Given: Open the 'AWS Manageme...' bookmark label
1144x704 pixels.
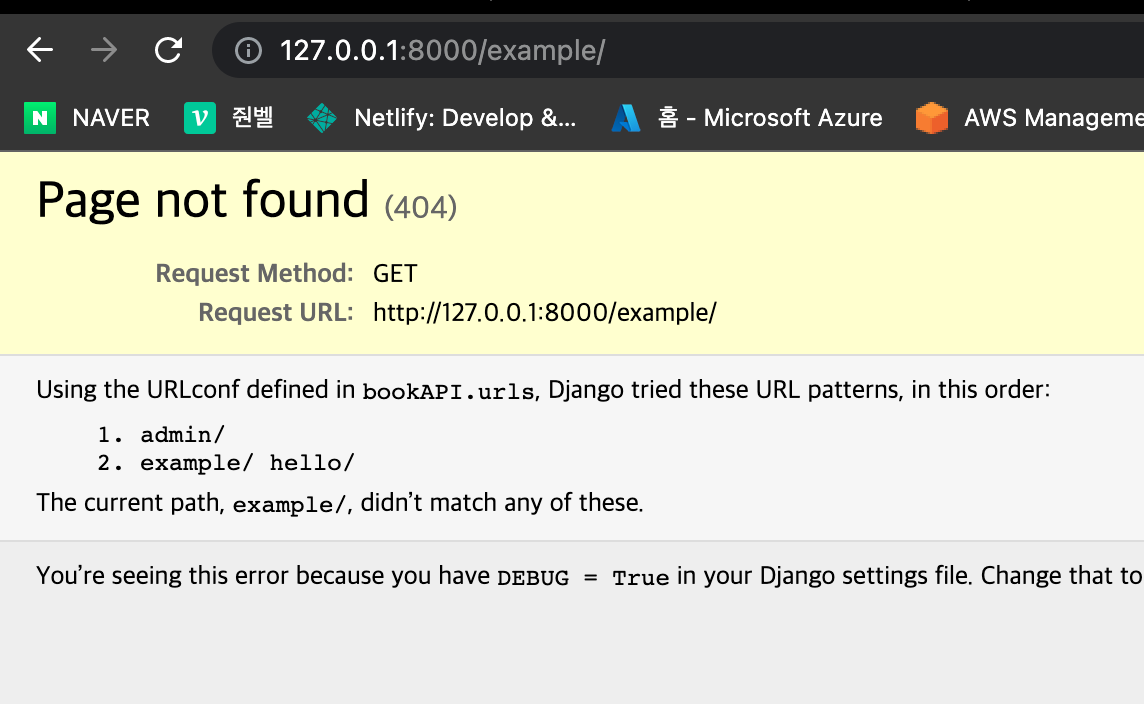Looking at the screenshot, I should pos(1052,118).
